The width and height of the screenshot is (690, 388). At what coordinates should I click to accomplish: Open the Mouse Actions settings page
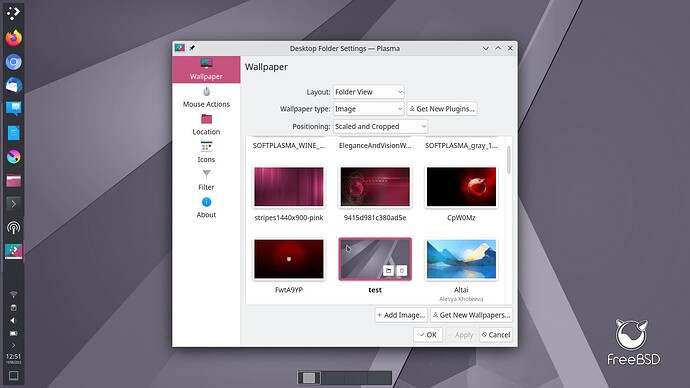[206, 97]
